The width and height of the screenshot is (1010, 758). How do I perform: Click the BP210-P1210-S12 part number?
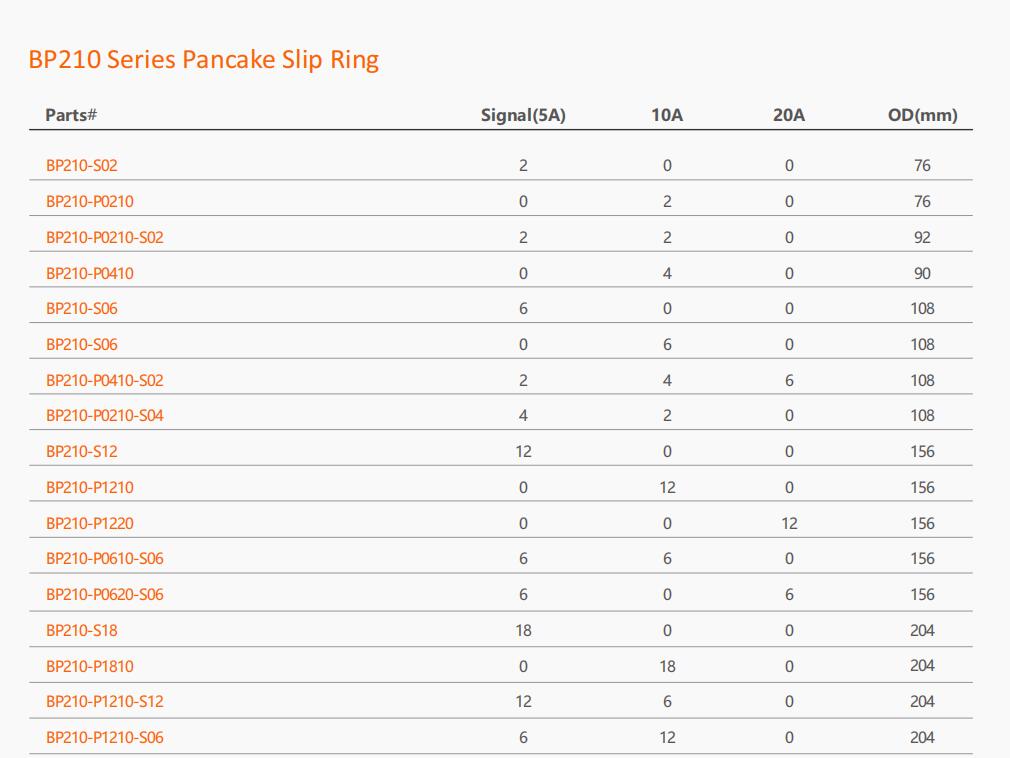pyautogui.click(x=104, y=701)
